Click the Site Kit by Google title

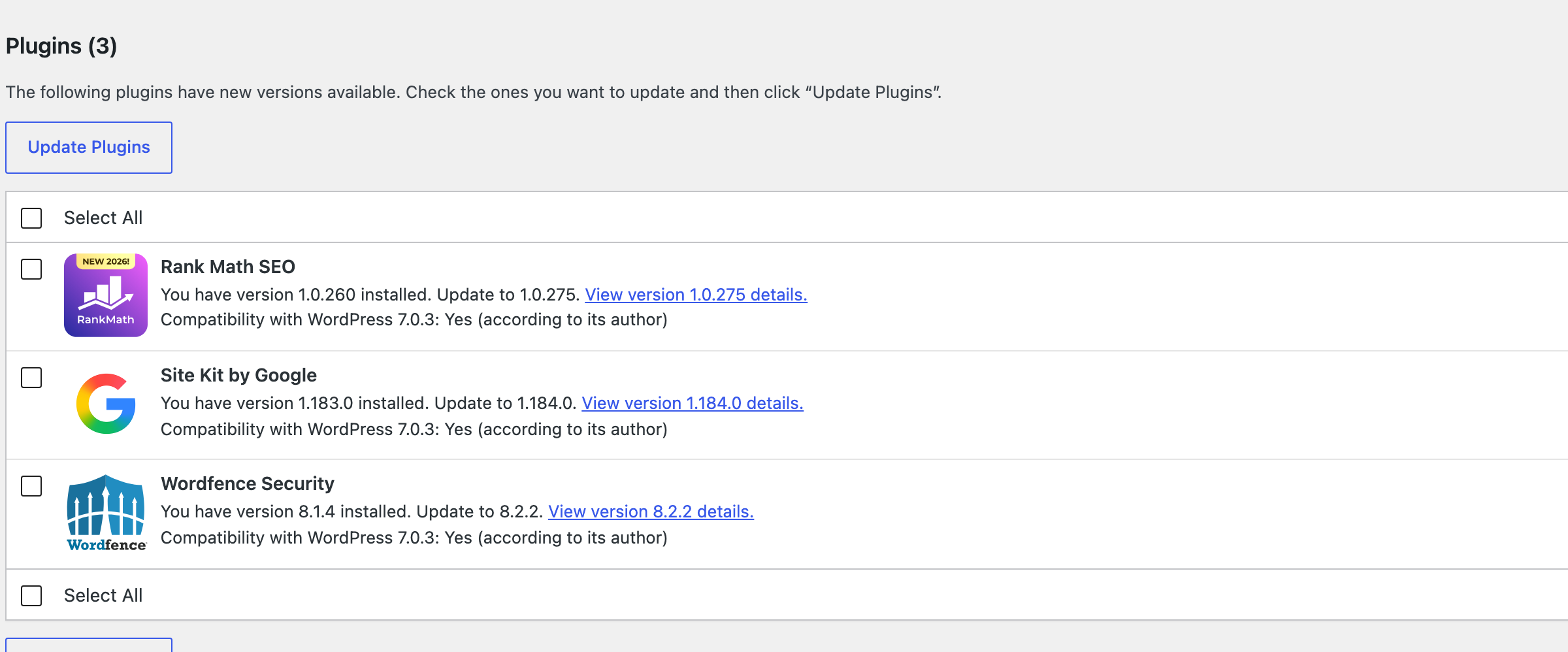tap(238, 375)
